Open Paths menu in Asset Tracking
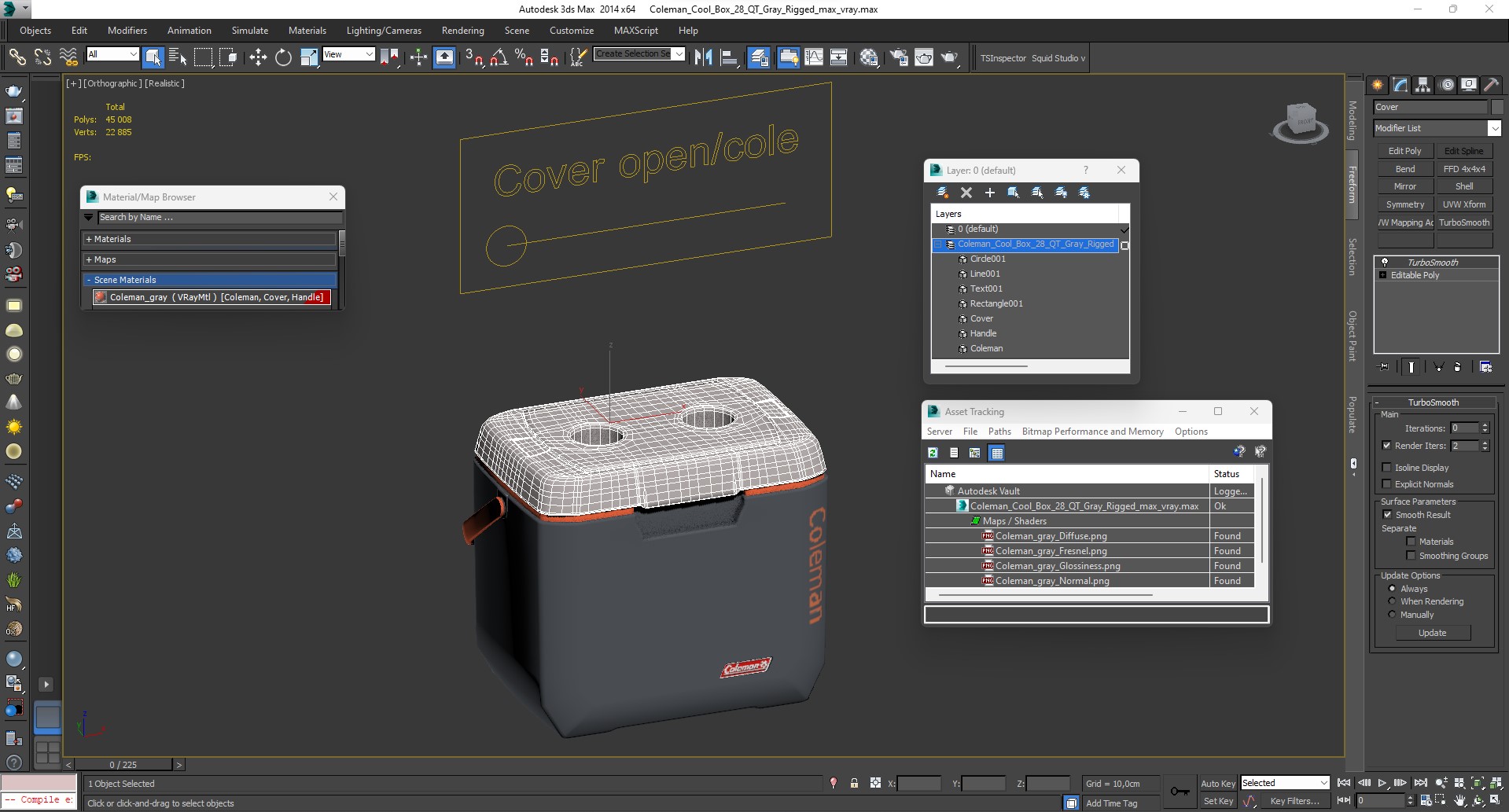The width and height of the screenshot is (1509, 812). [x=999, y=432]
